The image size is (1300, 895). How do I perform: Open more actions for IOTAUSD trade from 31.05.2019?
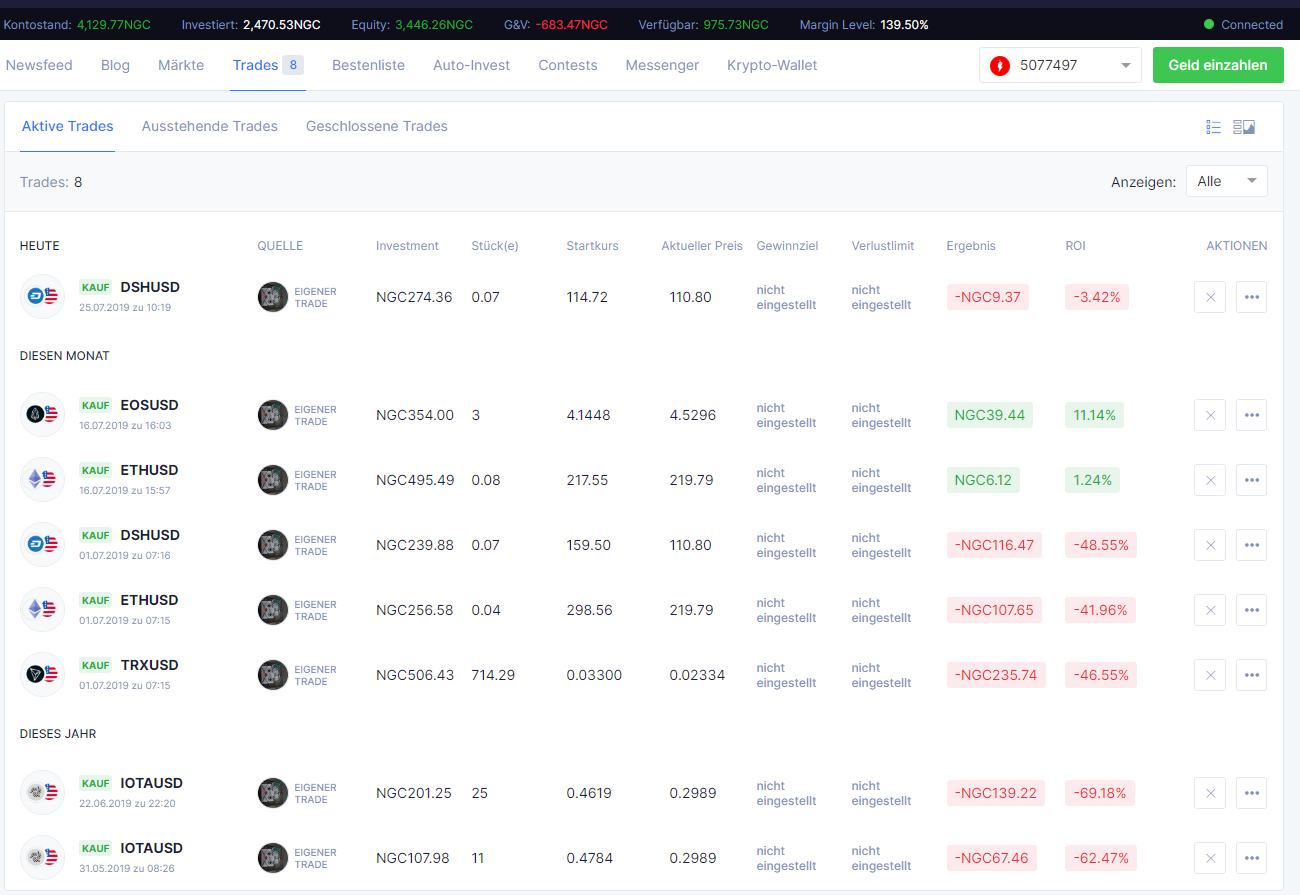[1251, 858]
